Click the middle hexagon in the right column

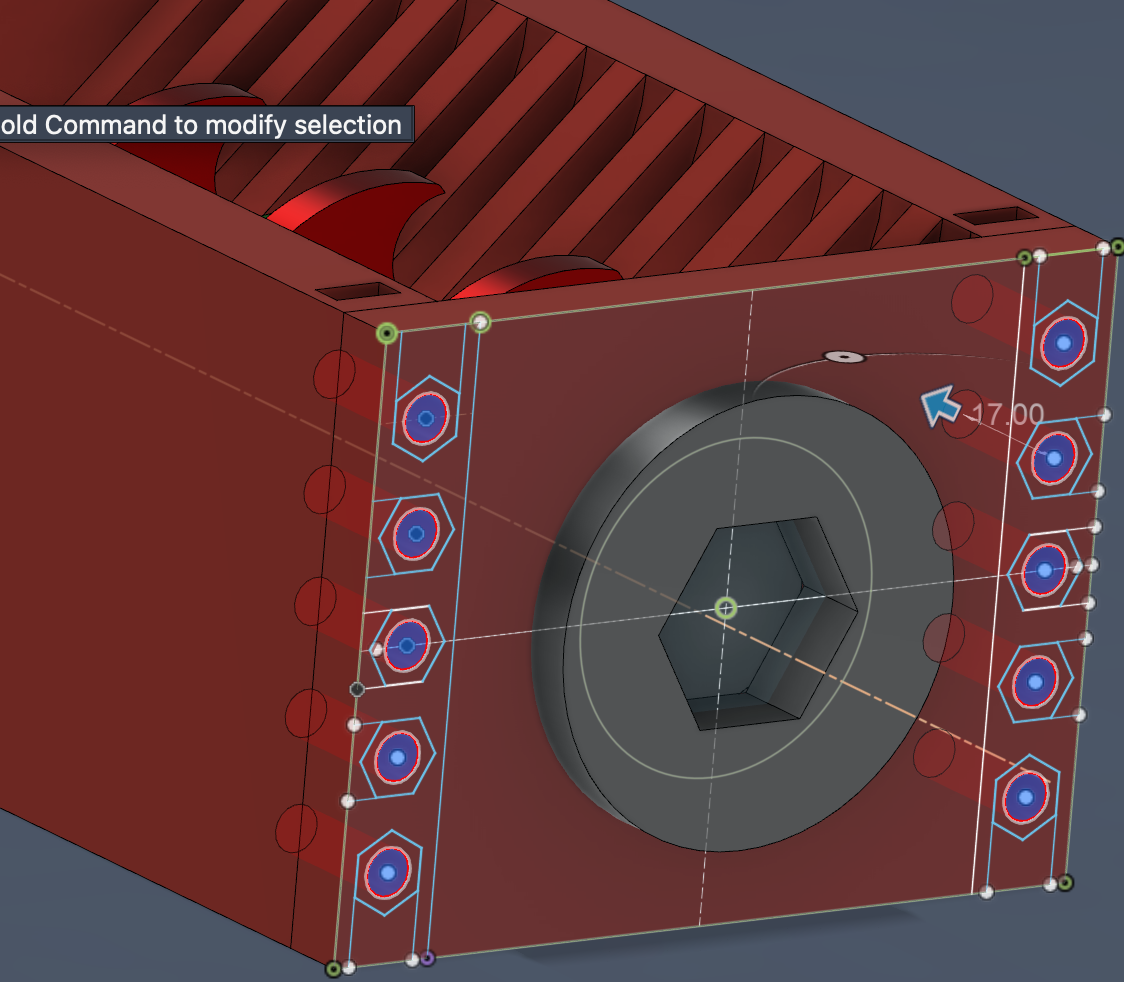(x=1045, y=570)
